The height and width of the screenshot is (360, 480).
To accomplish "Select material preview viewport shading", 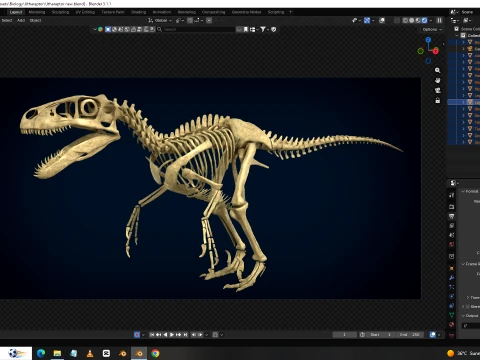I will (x=418, y=20).
